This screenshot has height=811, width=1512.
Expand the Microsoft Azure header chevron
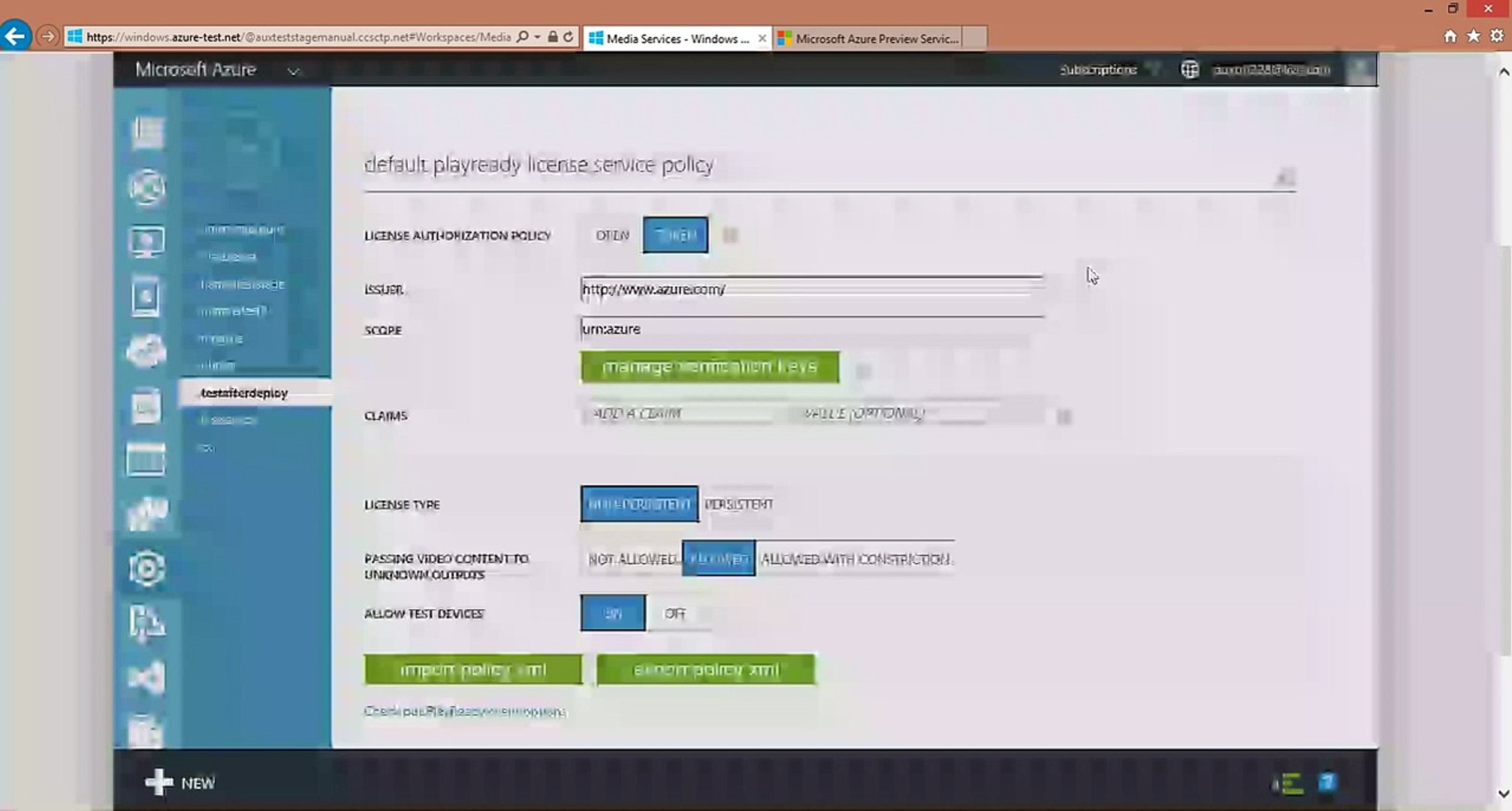294,71
